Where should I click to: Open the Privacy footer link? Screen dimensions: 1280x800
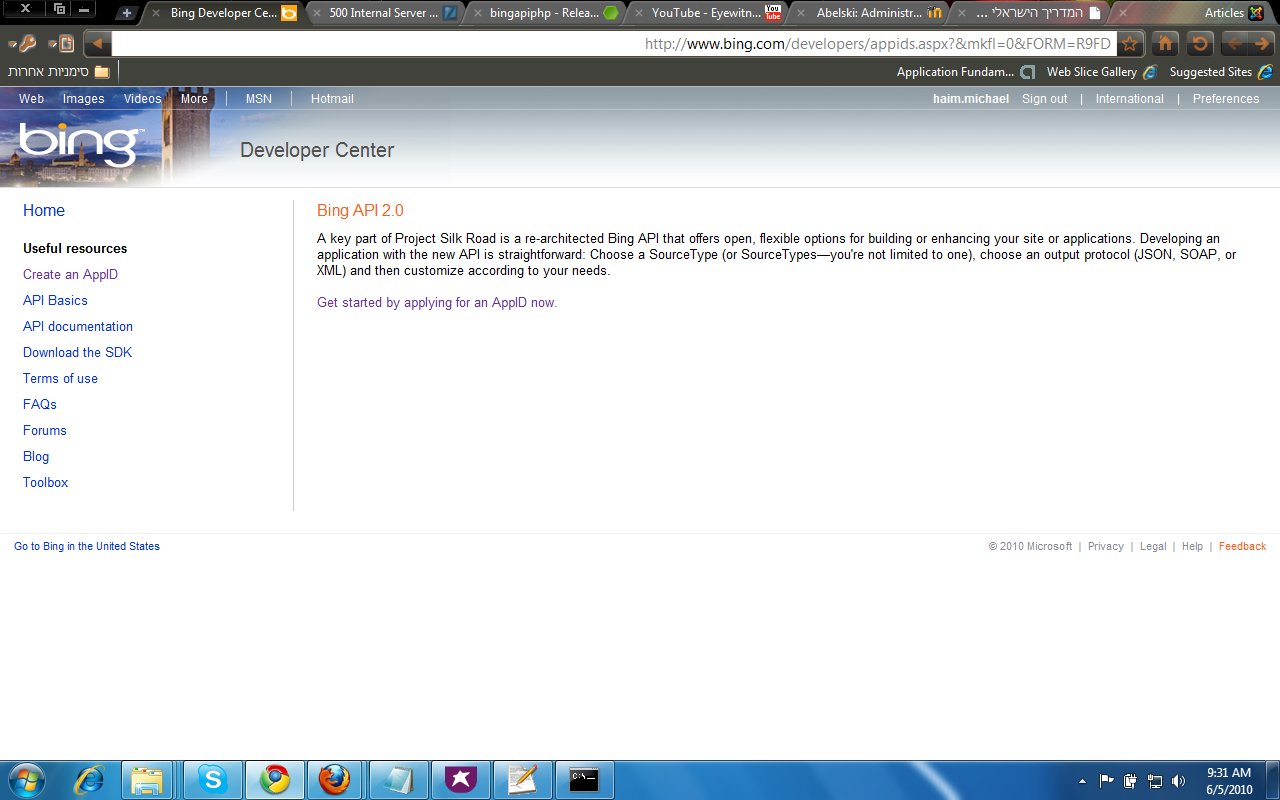1106,546
